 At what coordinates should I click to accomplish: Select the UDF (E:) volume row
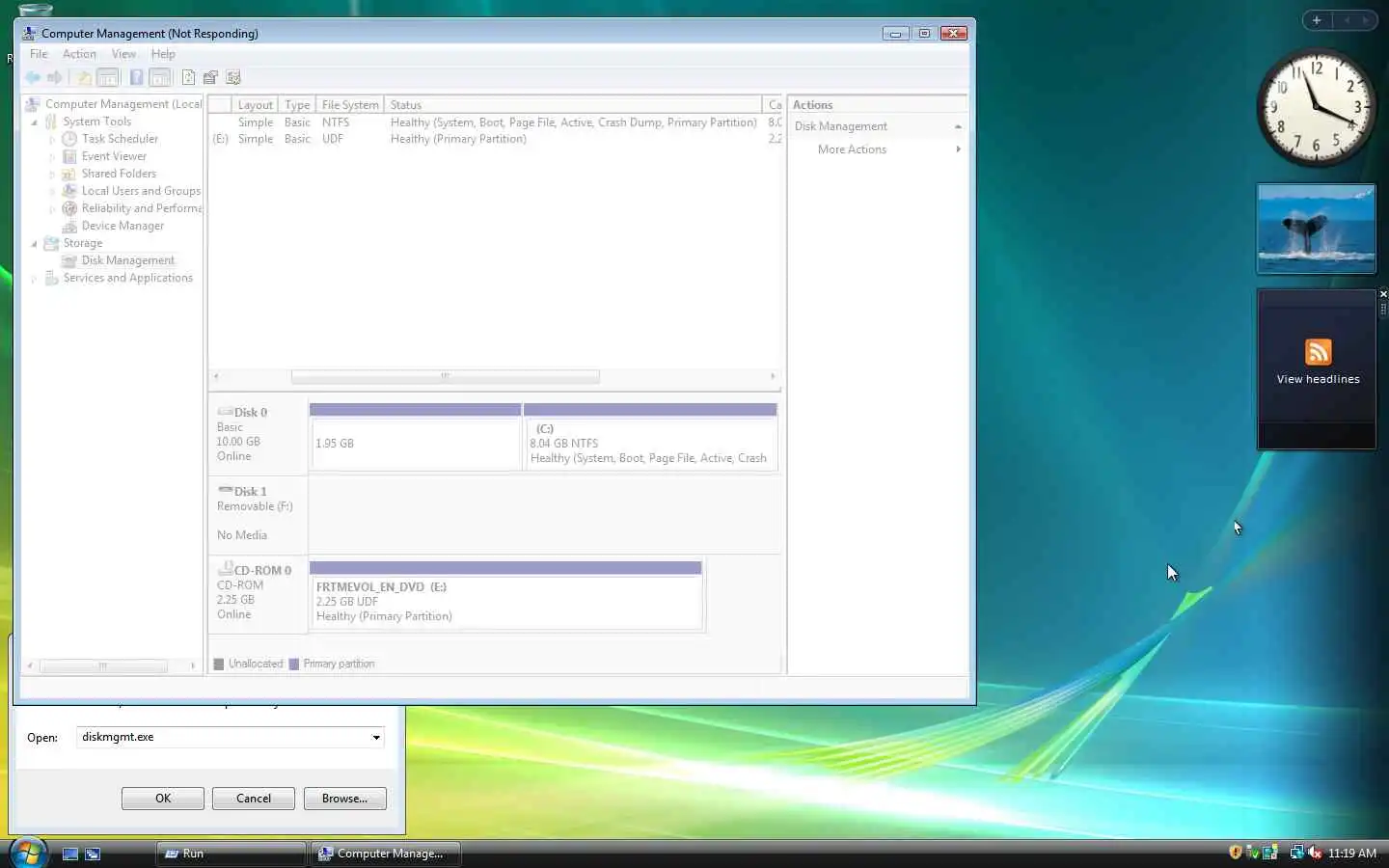tap(495, 139)
